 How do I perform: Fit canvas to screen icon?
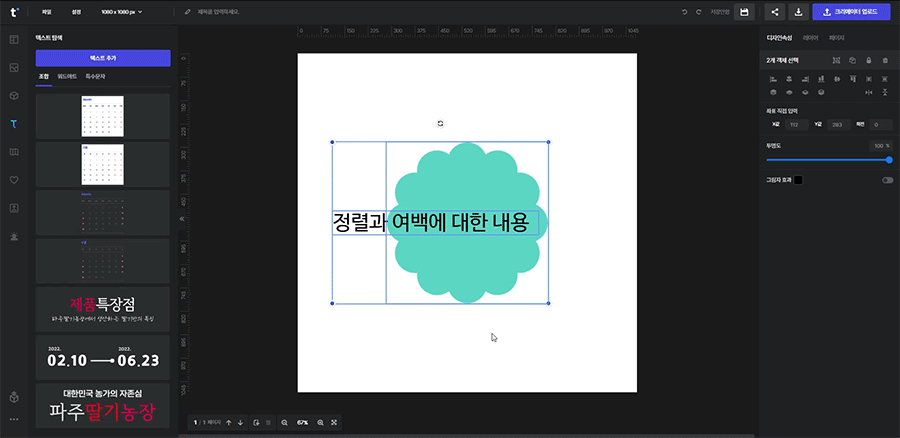point(335,423)
